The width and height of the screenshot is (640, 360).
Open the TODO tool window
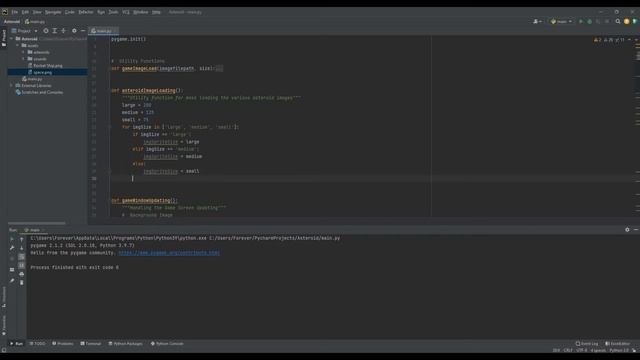pos(38,344)
